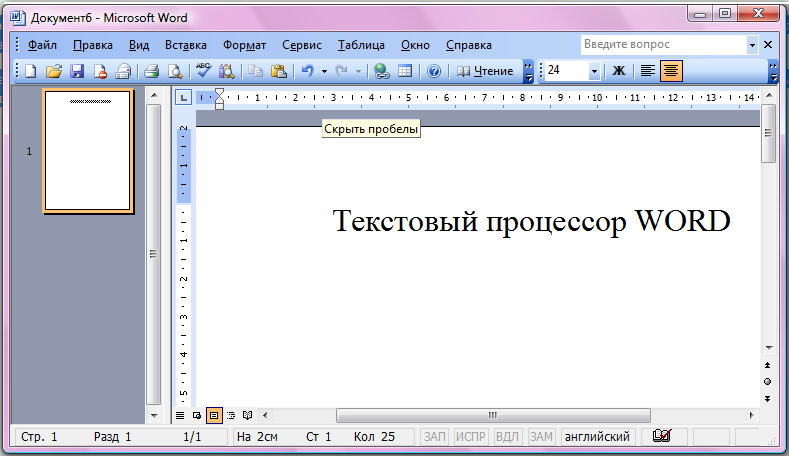Toggle ВДЛ extend selection indicator
Image resolution: width=789 pixels, height=456 pixels.
(x=507, y=436)
